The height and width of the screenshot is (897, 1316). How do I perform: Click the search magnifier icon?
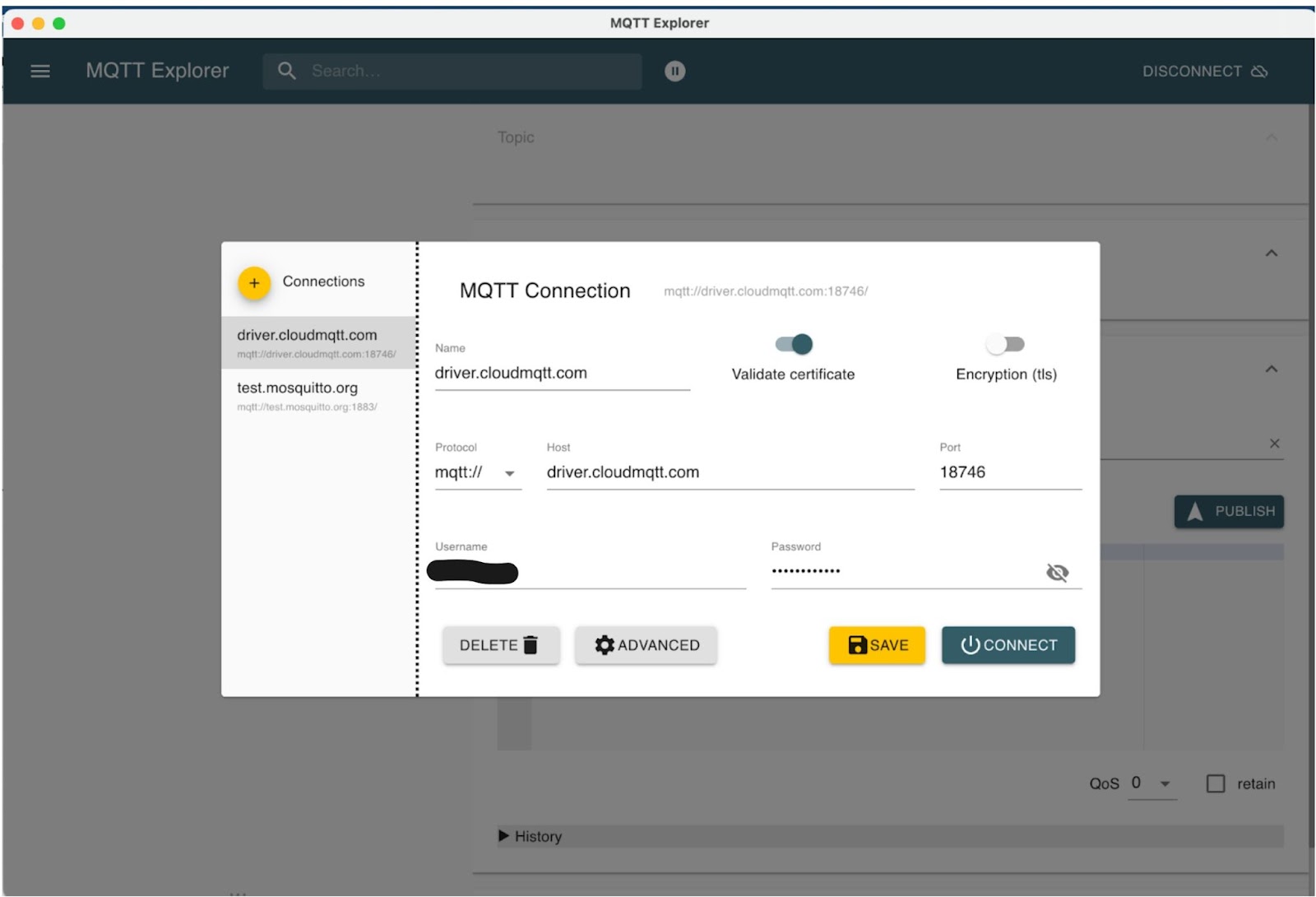[x=286, y=72]
